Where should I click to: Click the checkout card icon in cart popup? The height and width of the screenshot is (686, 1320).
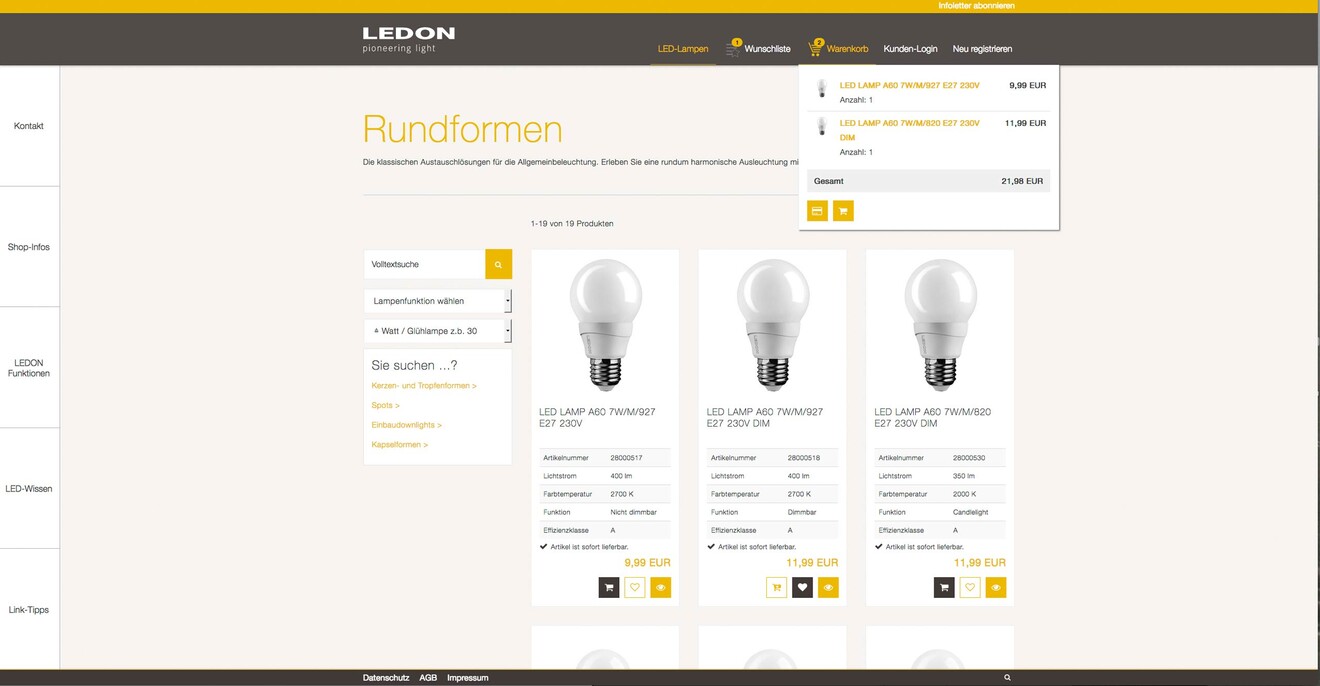coord(817,211)
